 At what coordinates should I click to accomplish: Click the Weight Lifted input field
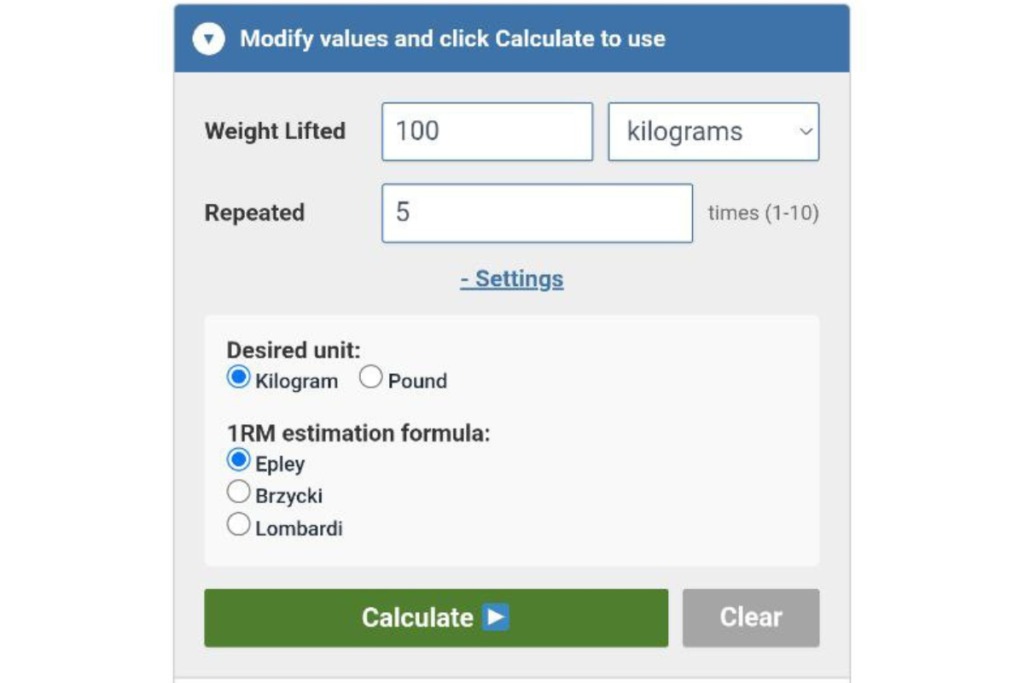[x=486, y=131]
